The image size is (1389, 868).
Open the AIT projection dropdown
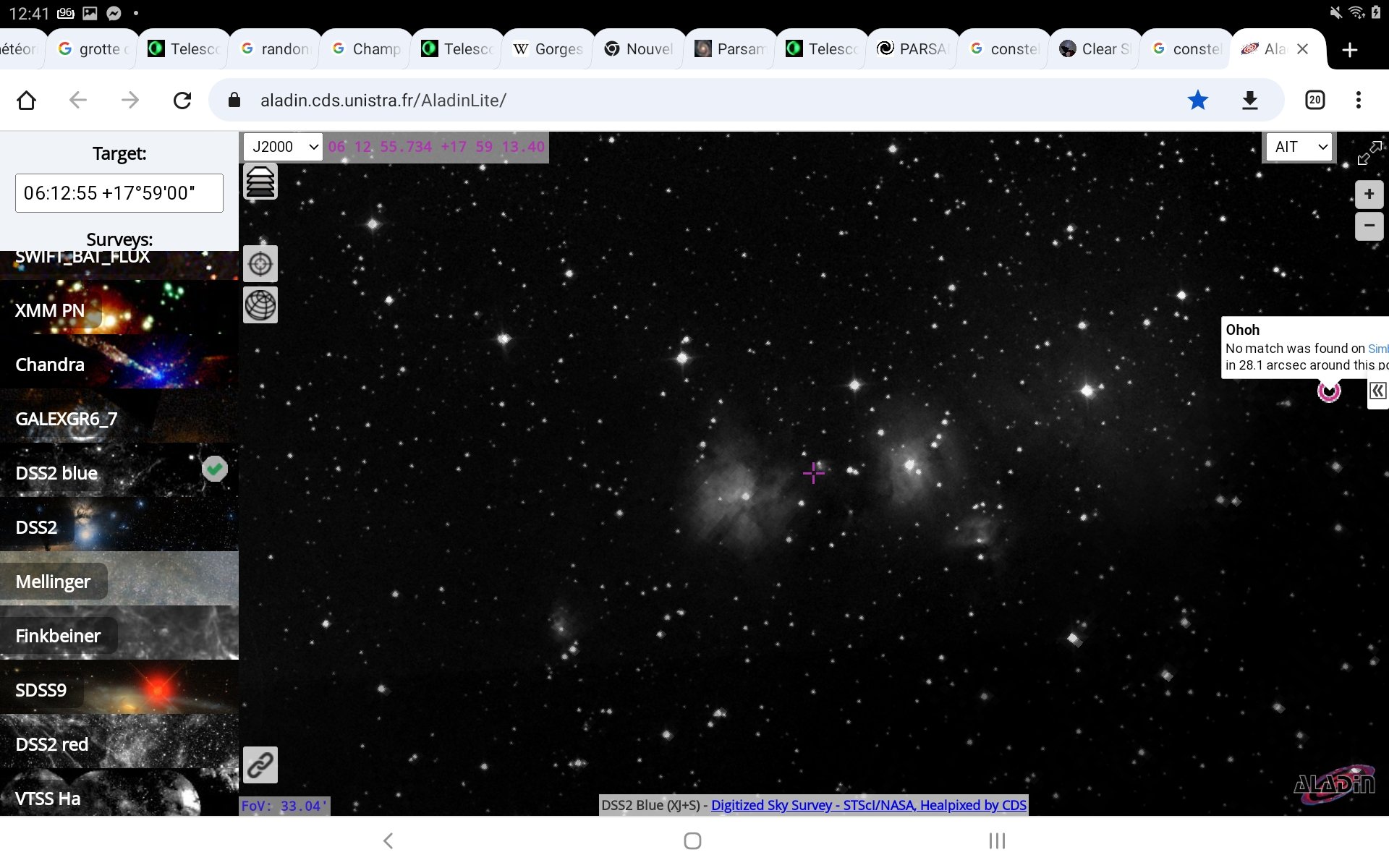pyautogui.click(x=1299, y=147)
